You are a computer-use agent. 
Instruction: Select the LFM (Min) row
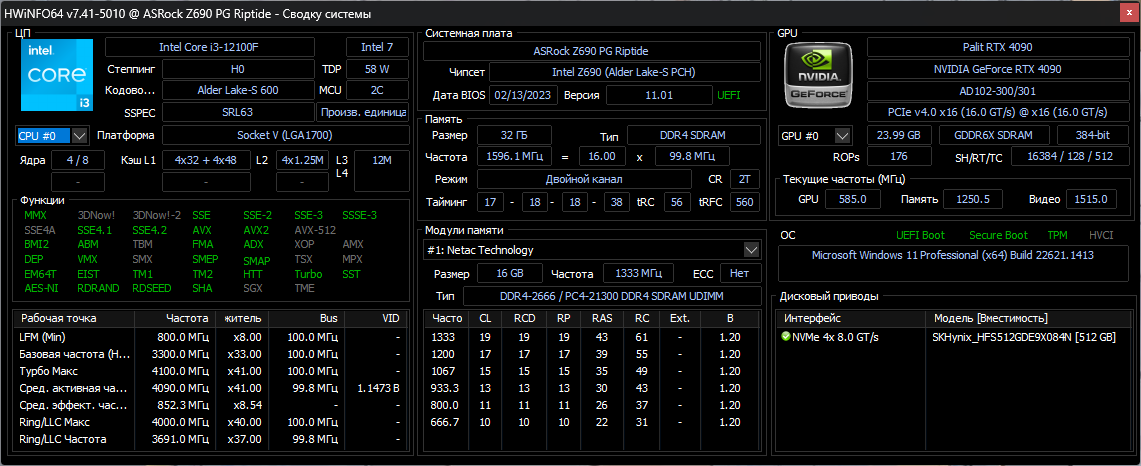point(211,337)
